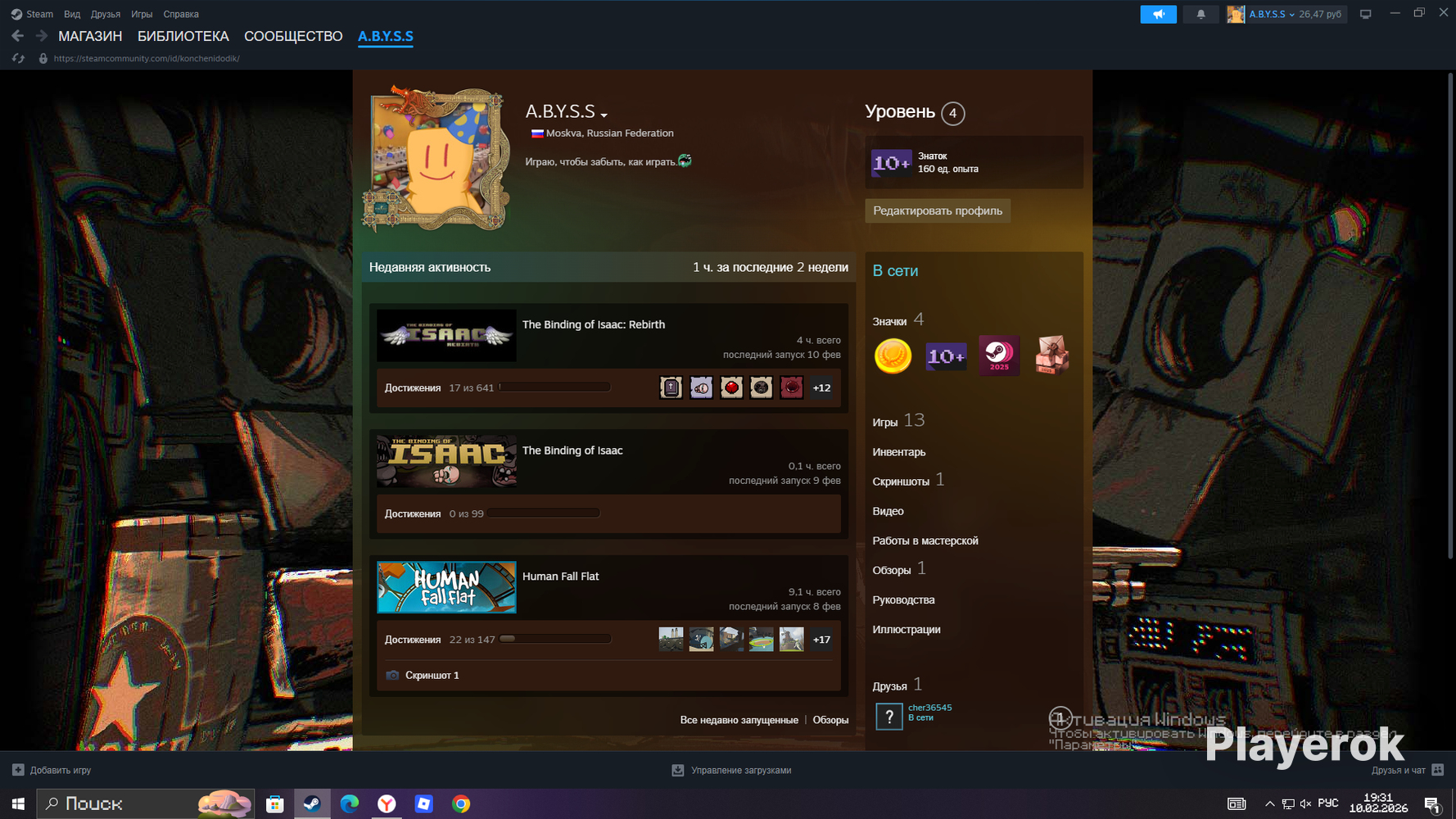Image resolution: width=1456 pixels, height=819 pixels.
Task: View fourth Human Fall Flat achievement icon
Action: coord(761,640)
